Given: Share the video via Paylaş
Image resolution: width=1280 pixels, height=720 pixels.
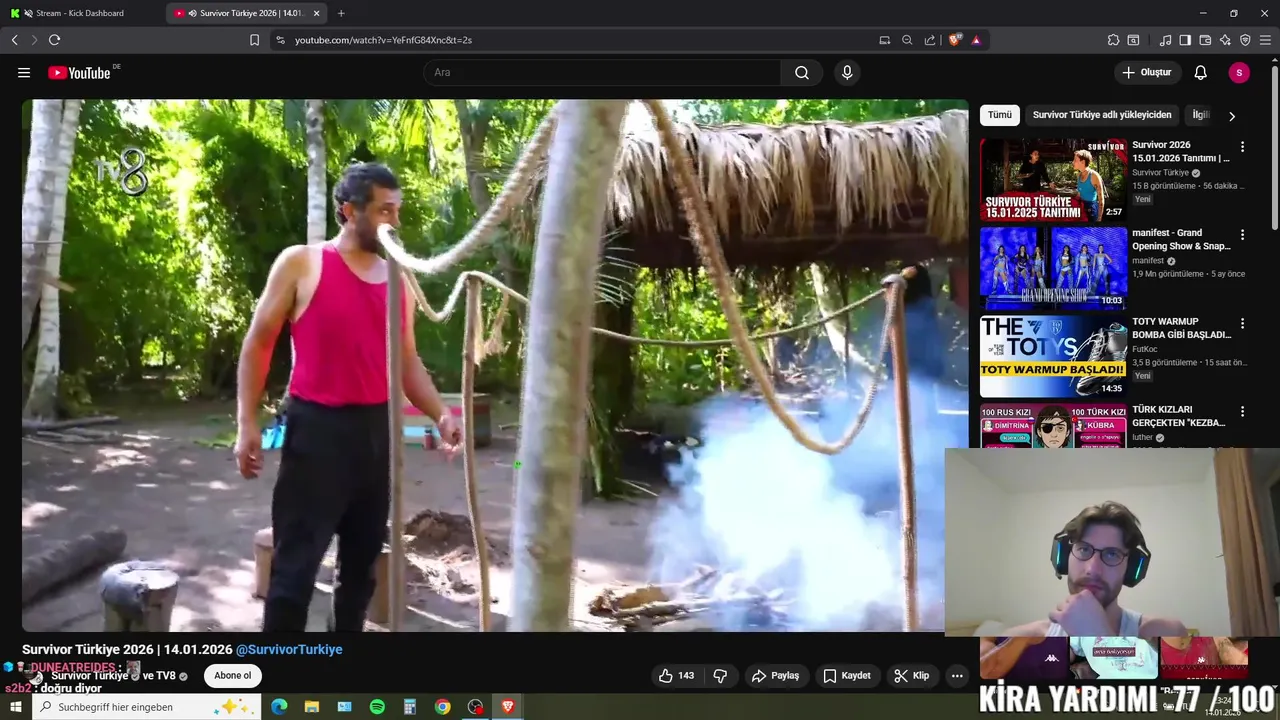Looking at the screenshot, I should pos(775,676).
